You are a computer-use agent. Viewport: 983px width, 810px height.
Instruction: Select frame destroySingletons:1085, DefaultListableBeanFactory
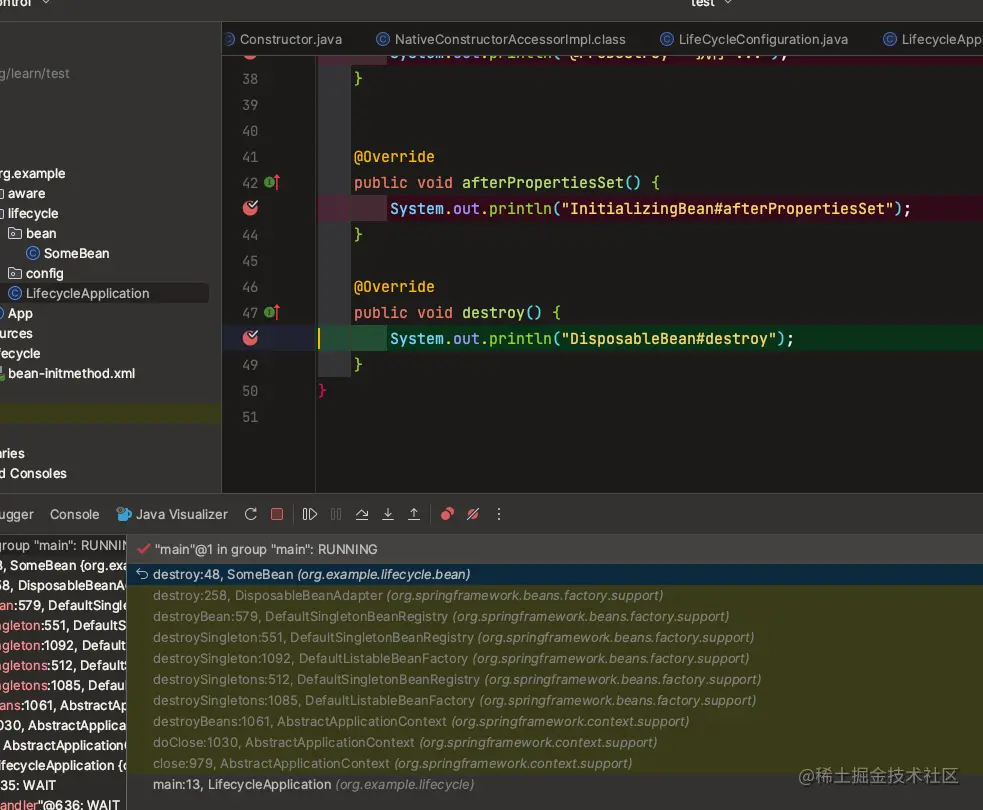tap(555, 700)
